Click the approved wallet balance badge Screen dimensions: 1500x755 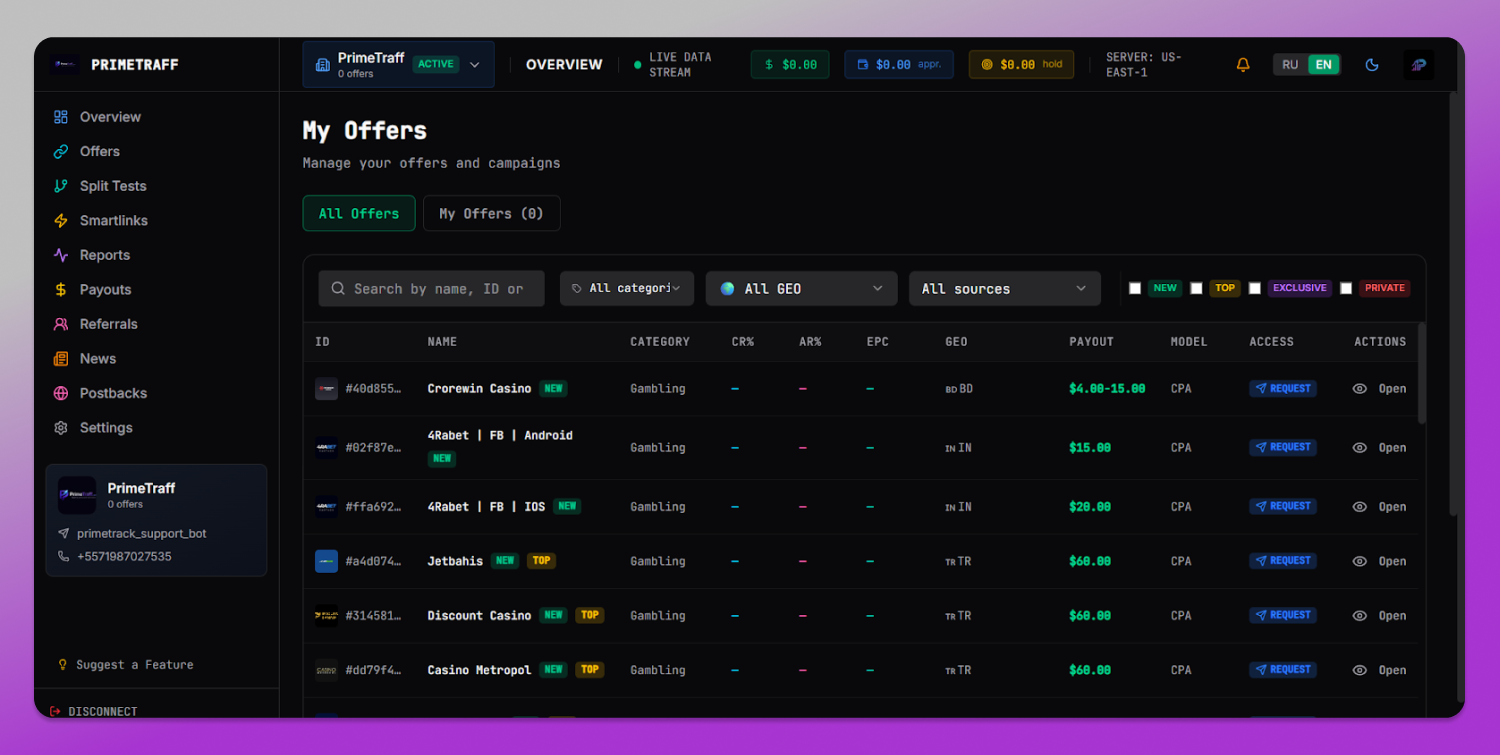pos(899,64)
